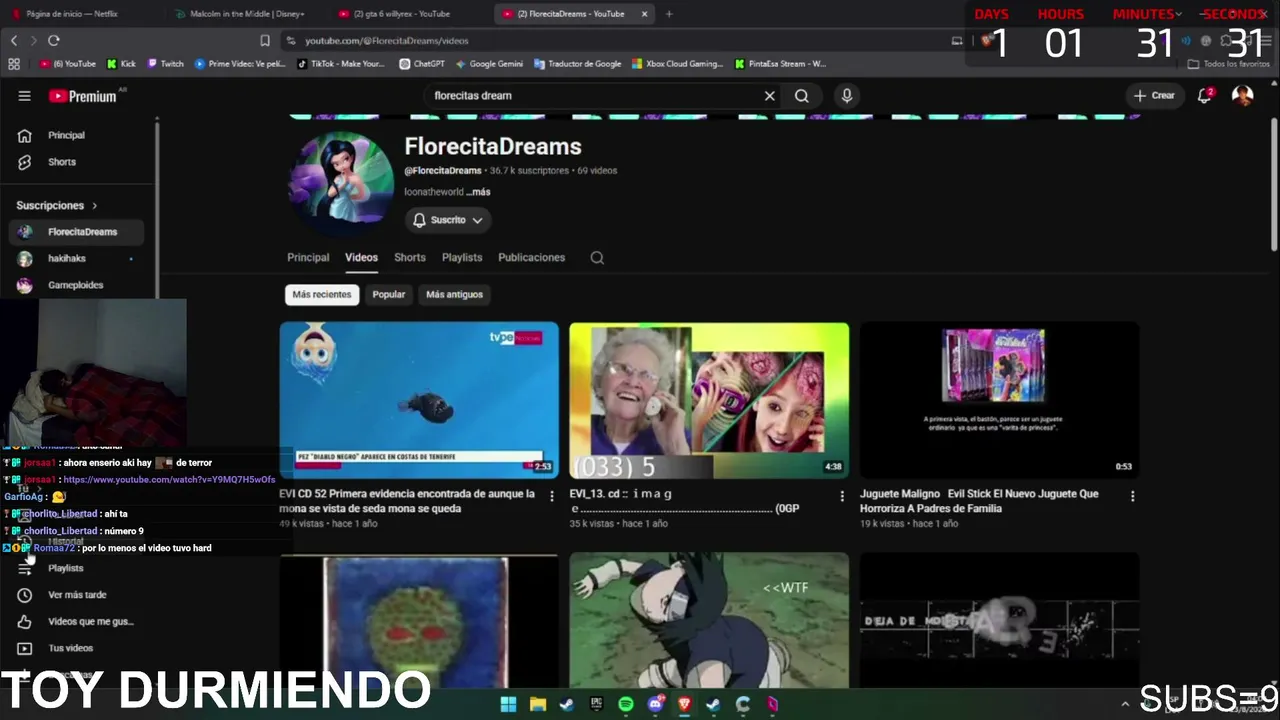
Task: Run search with the magnifier button
Action: (802, 96)
